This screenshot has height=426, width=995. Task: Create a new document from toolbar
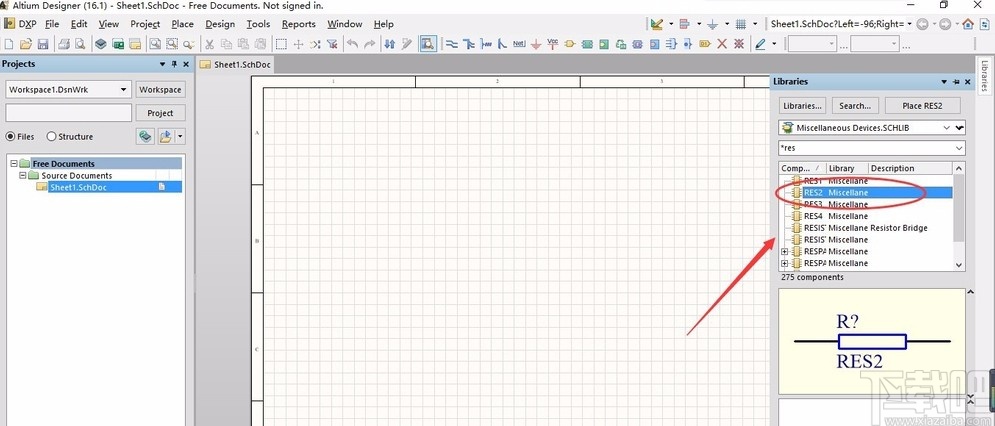tap(8, 44)
